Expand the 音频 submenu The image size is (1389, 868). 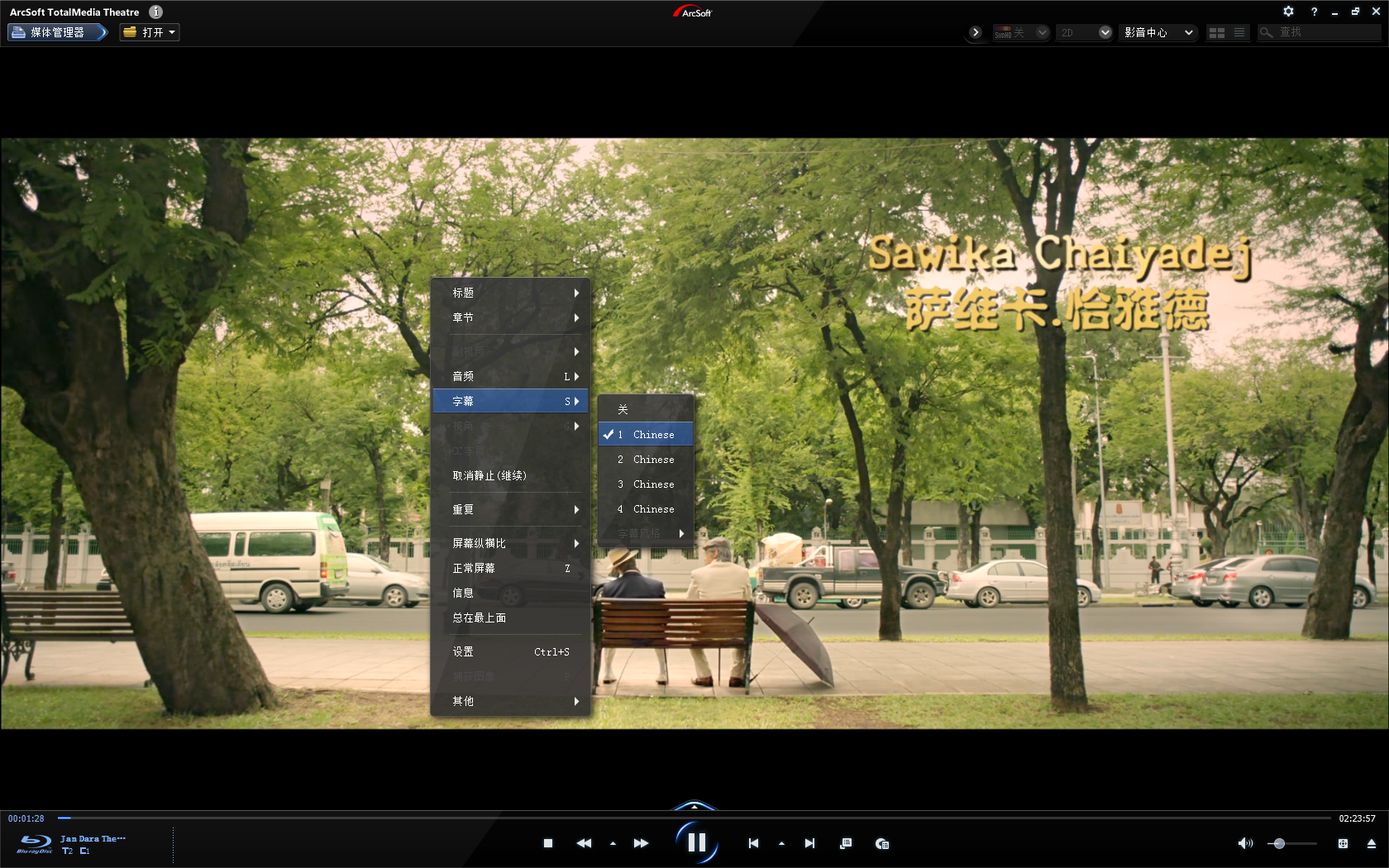tap(510, 376)
